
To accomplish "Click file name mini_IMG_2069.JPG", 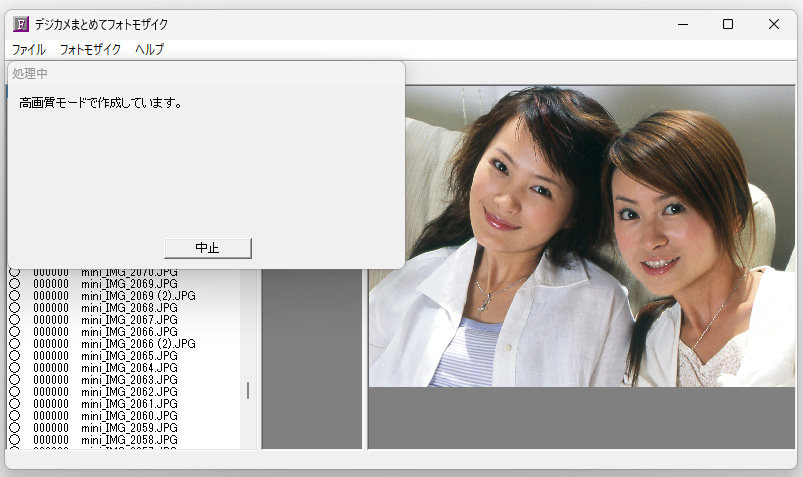I will tap(129, 284).
